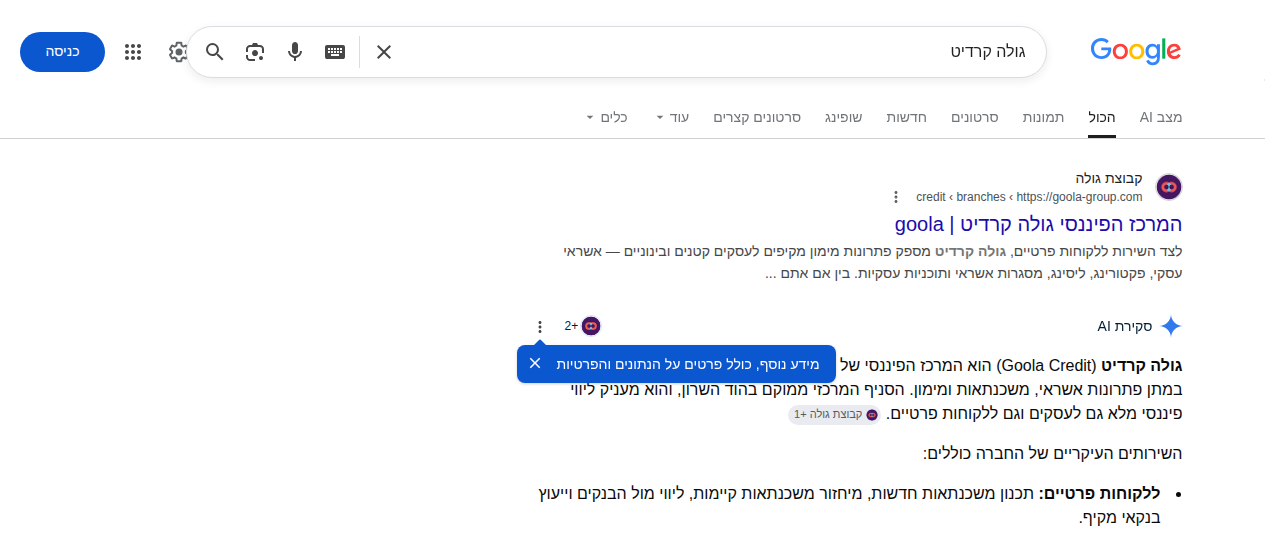Open the חדשות tab
1280x540 pixels.
pos(906,117)
